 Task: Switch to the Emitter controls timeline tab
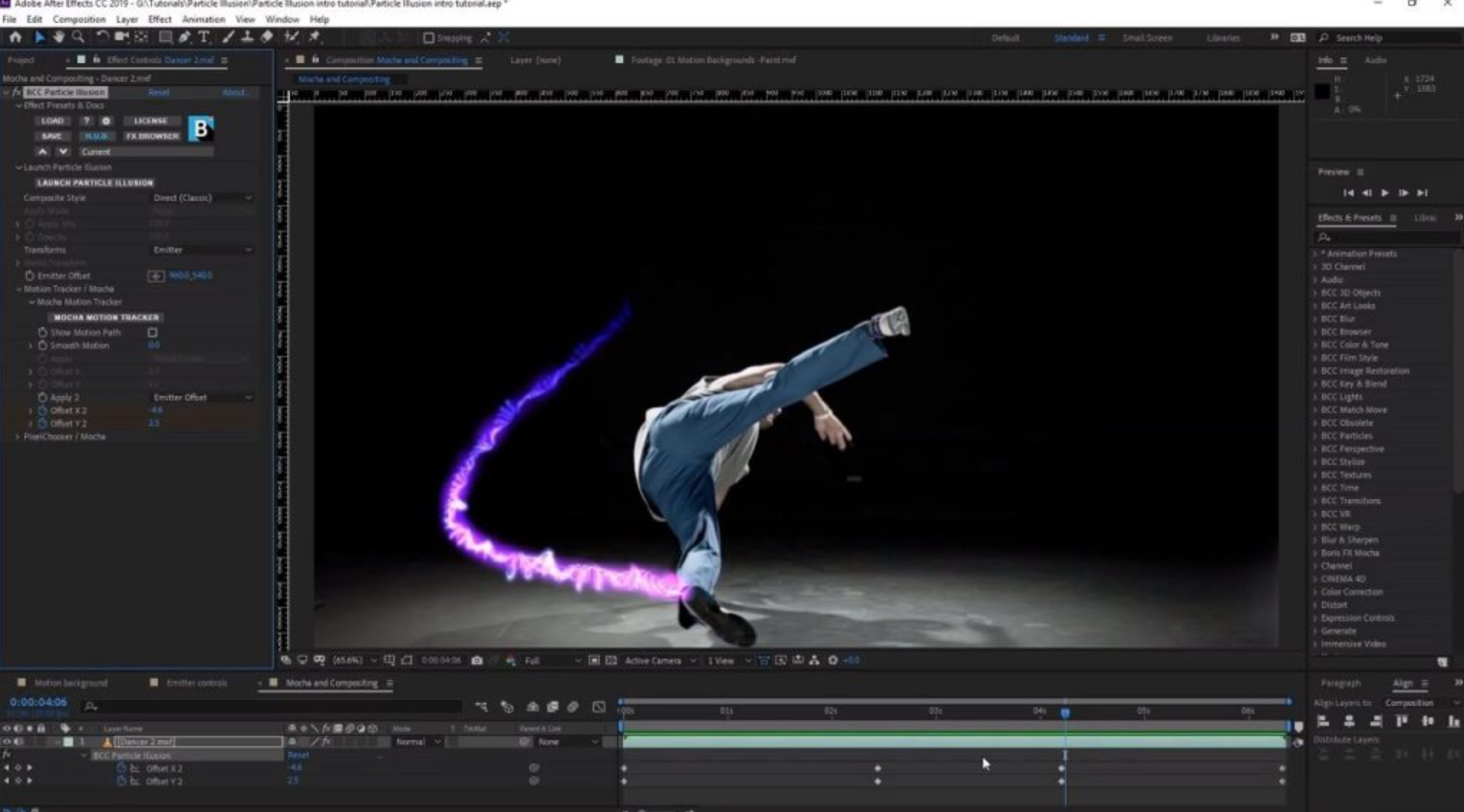coord(196,683)
